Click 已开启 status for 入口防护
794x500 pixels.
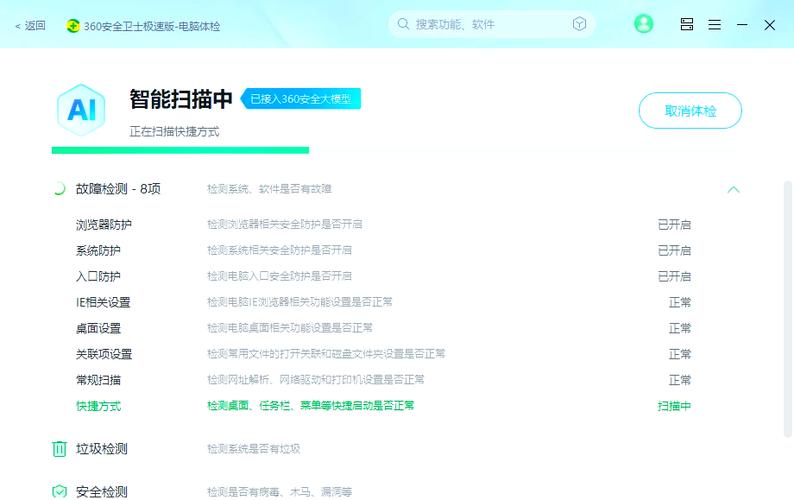674,276
